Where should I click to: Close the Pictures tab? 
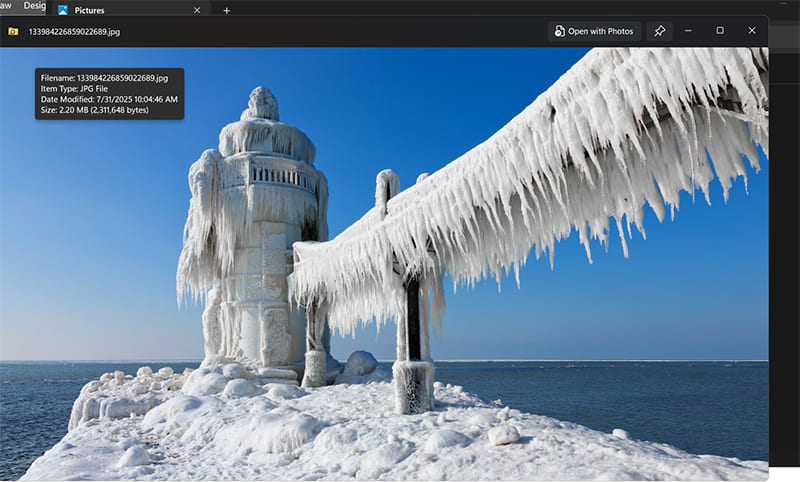click(197, 10)
